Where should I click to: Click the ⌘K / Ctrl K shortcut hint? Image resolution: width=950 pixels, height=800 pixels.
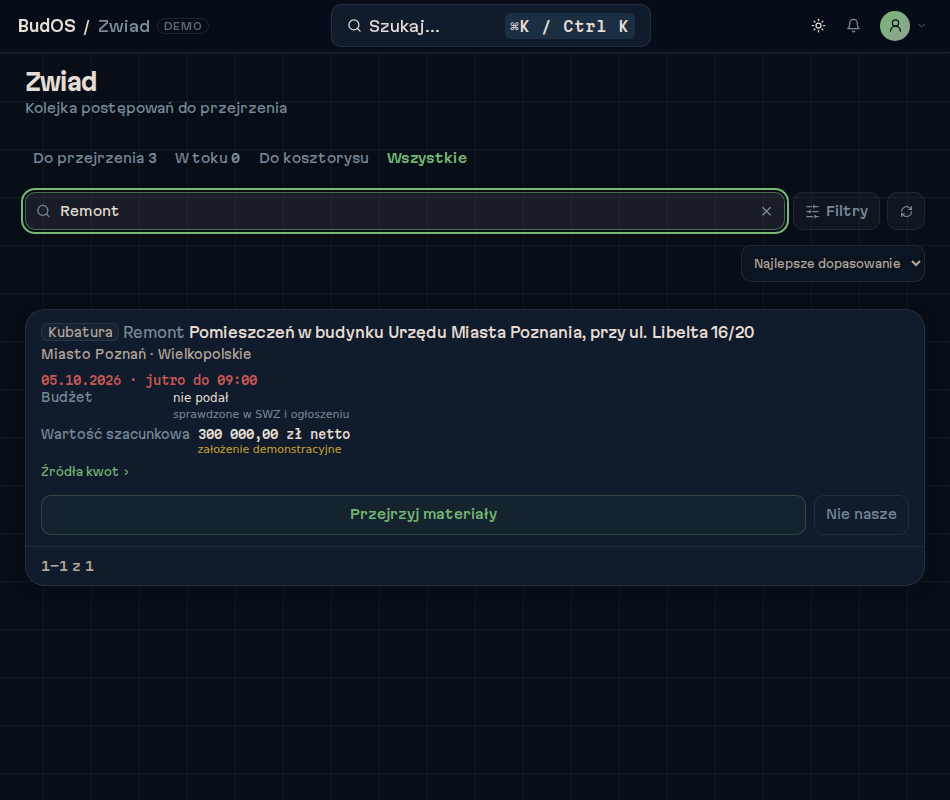click(570, 26)
